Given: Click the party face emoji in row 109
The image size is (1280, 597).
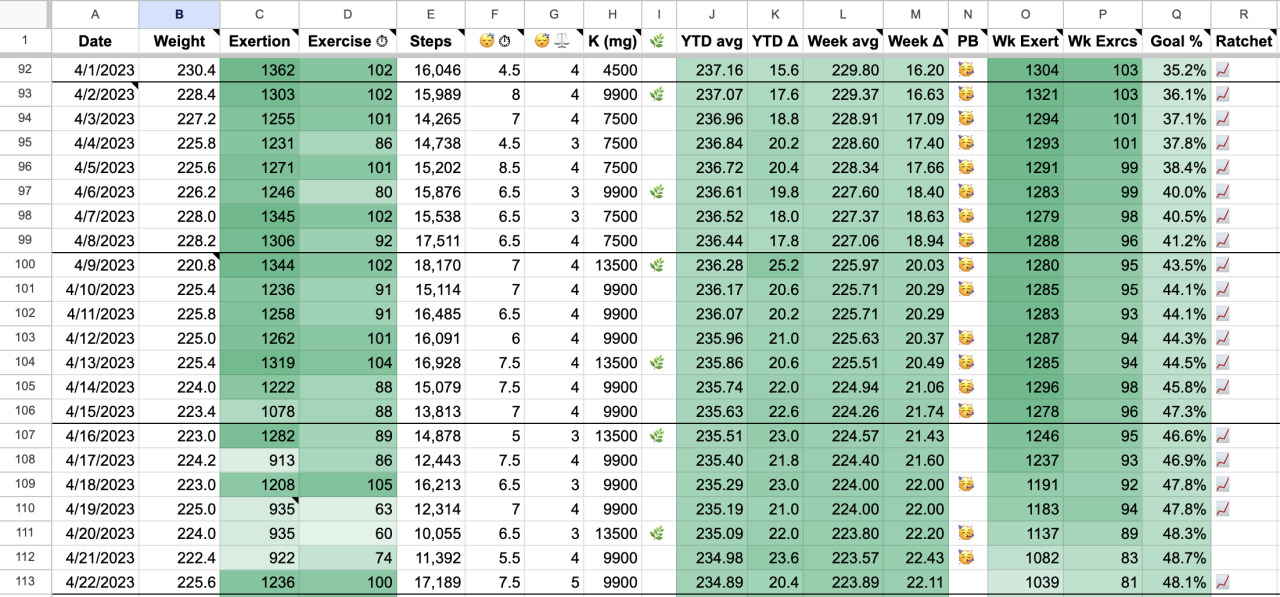Looking at the screenshot, I should coord(966,484).
